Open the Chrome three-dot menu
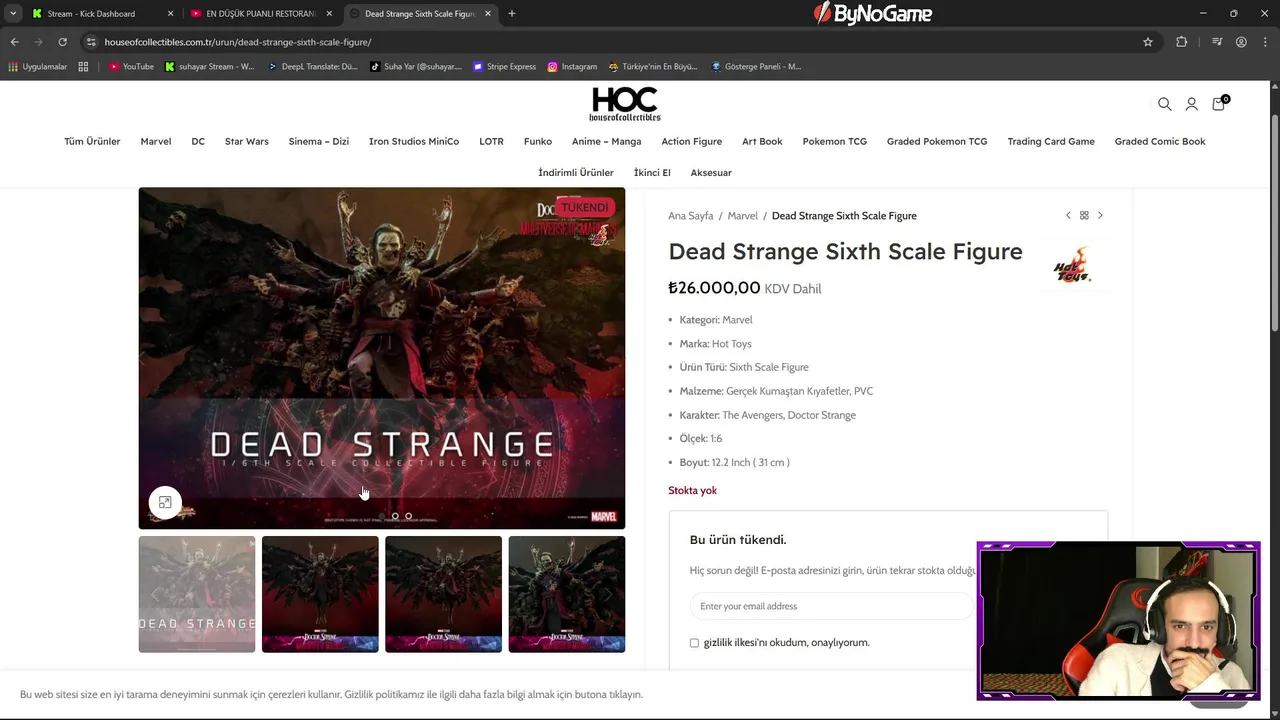 [1265, 42]
